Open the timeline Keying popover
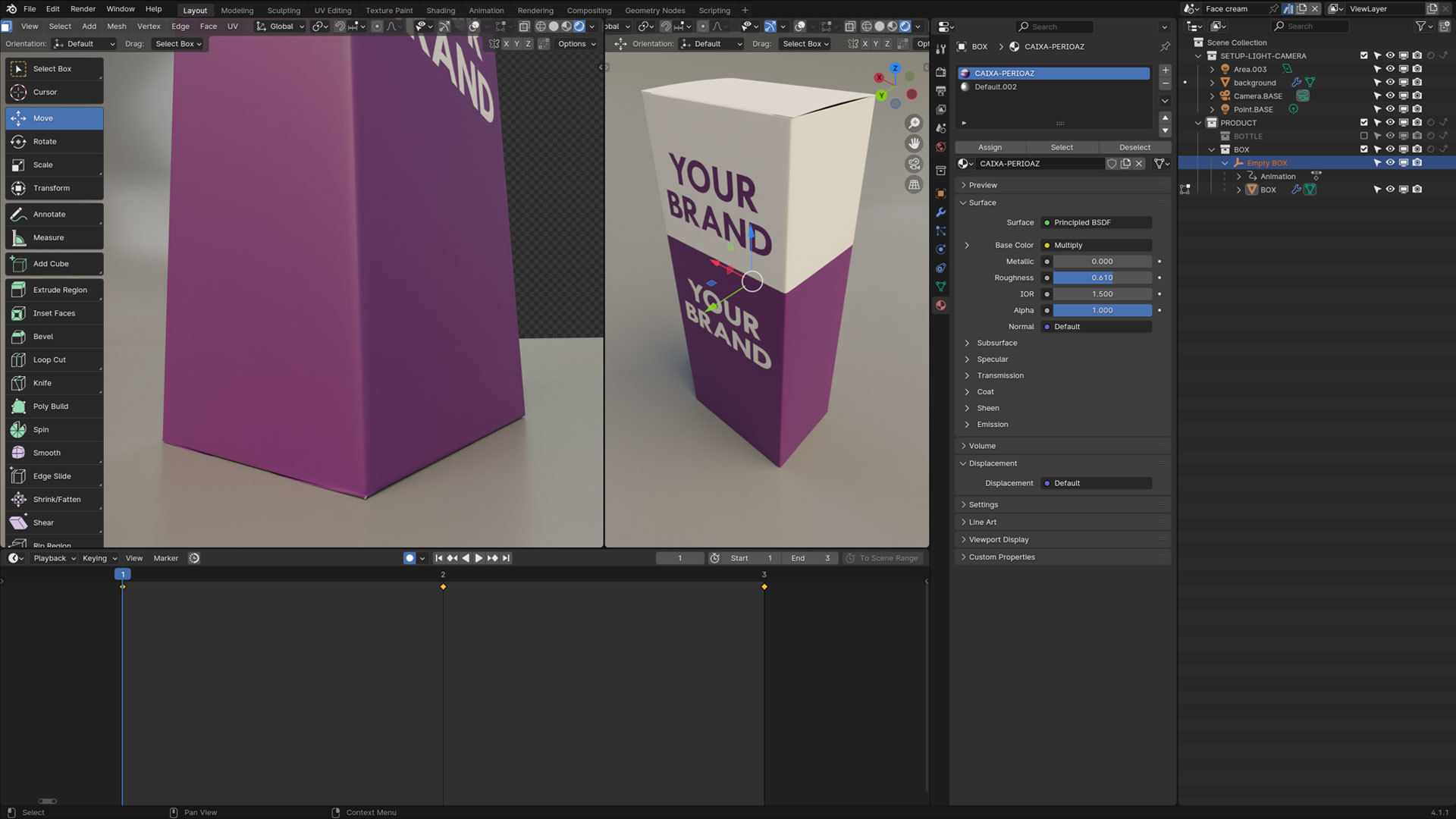This screenshot has height=819, width=1456. tap(99, 558)
